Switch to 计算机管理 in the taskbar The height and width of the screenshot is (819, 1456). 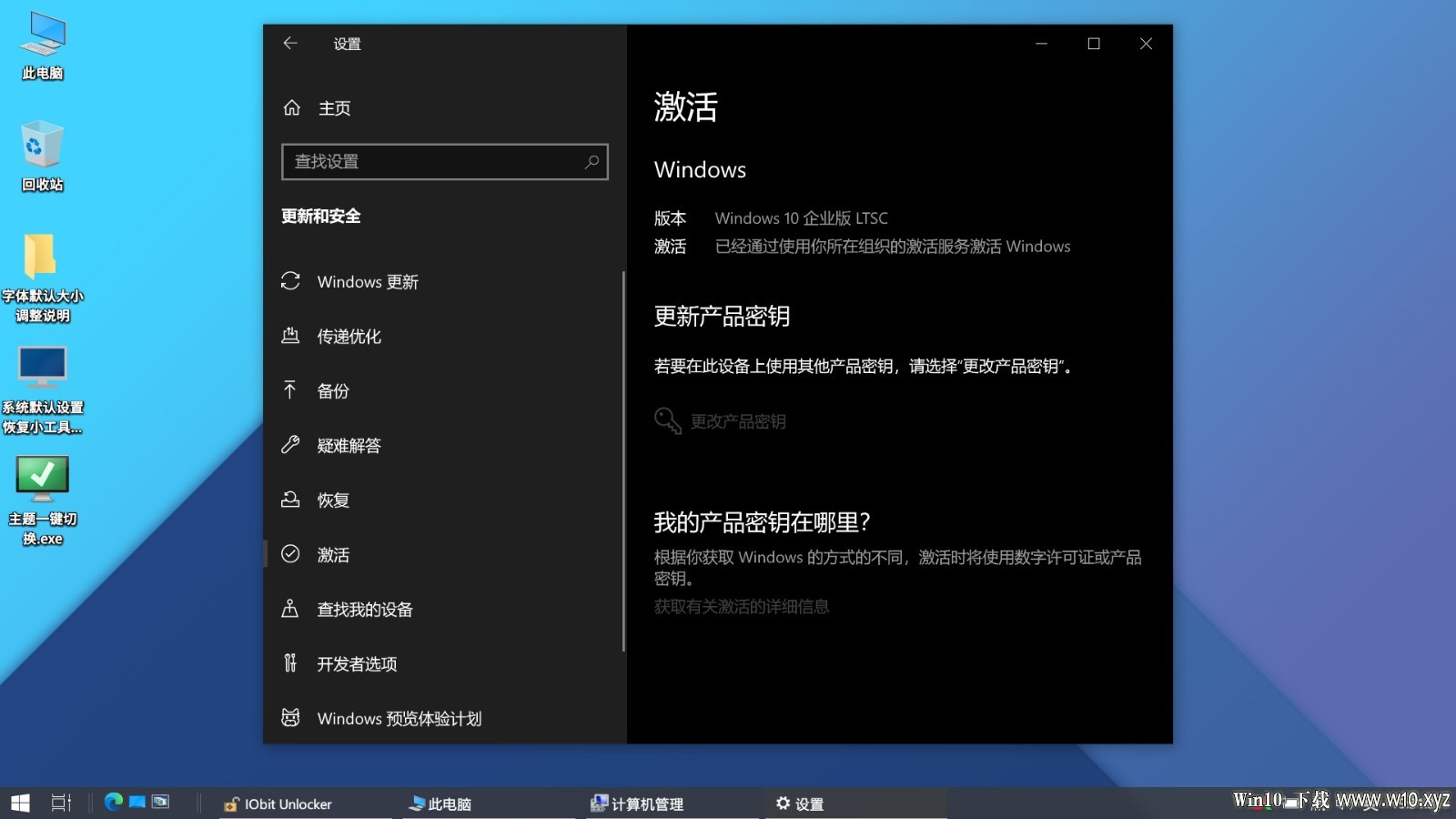[672, 804]
